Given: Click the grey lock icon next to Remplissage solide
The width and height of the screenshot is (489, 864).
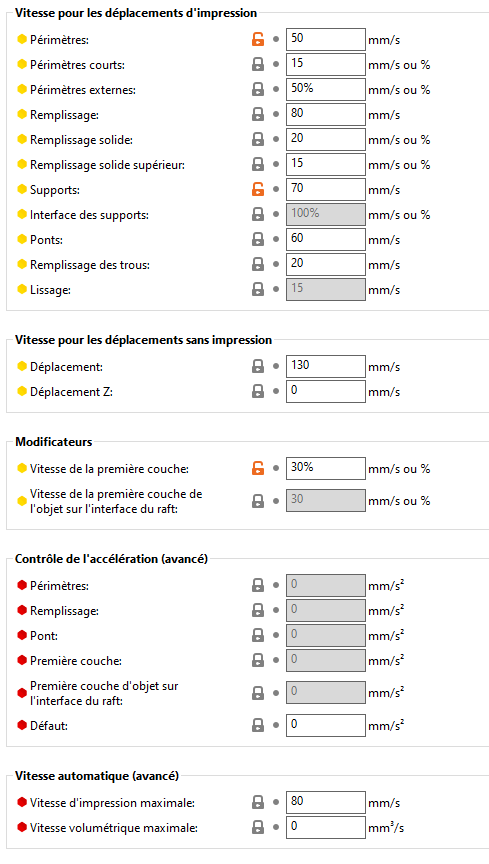Looking at the screenshot, I should tap(257, 139).
